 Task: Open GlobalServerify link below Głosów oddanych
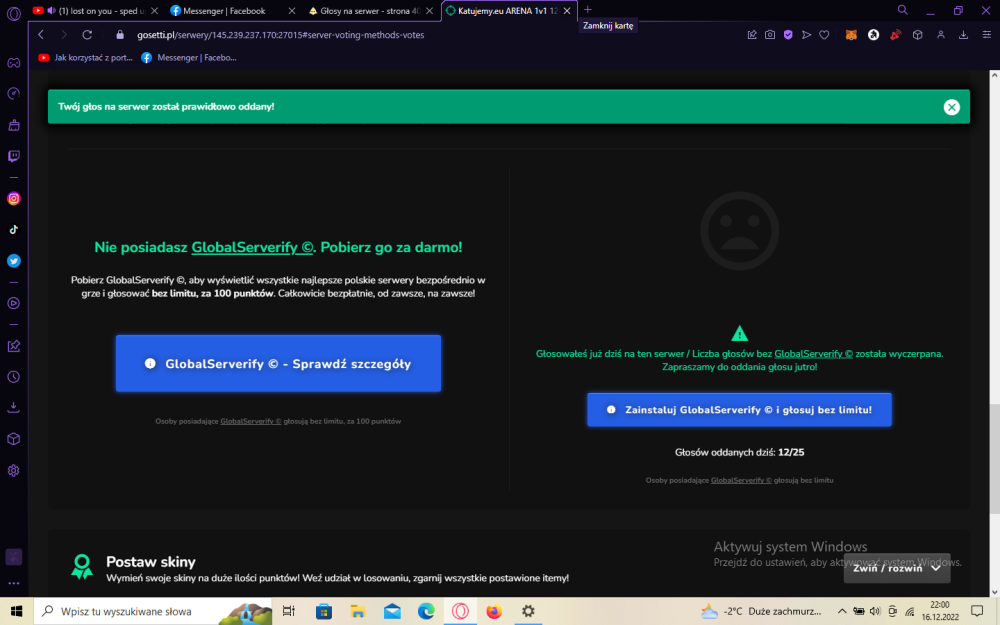(x=741, y=480)
